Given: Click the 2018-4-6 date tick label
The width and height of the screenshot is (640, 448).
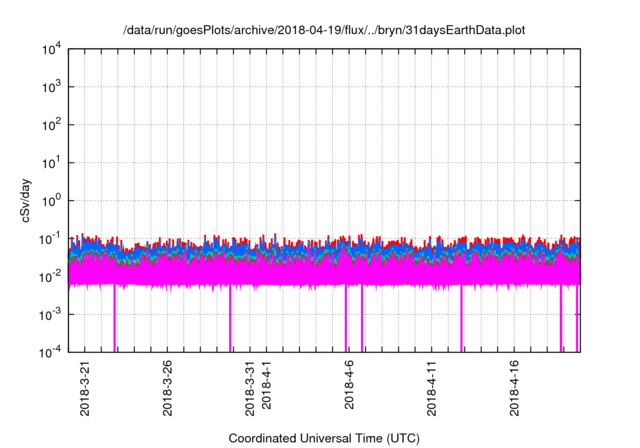Looking at the screenshot, I should click(x=349, y=385).
